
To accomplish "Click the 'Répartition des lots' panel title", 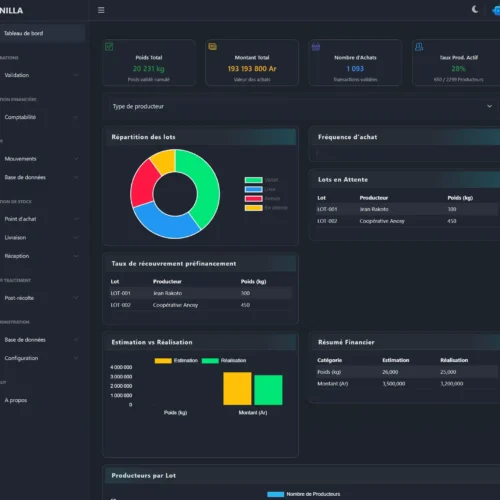I will coord(143,137).
